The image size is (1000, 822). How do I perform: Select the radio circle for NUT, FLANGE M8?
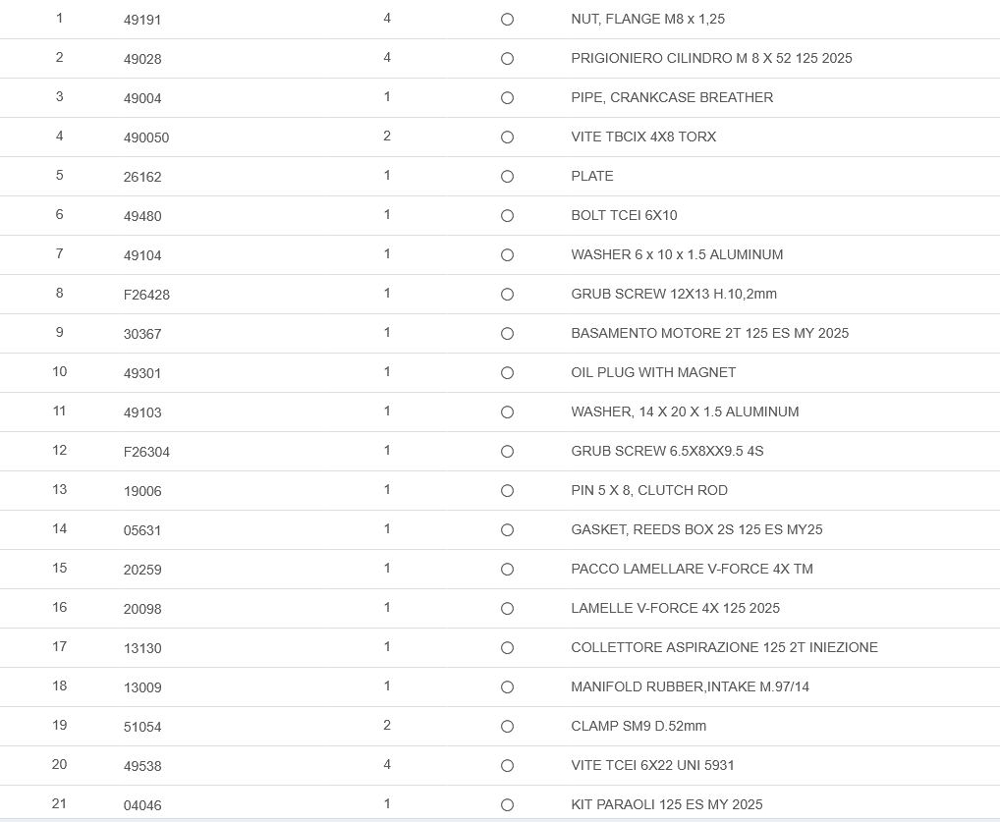coord(507,20)
